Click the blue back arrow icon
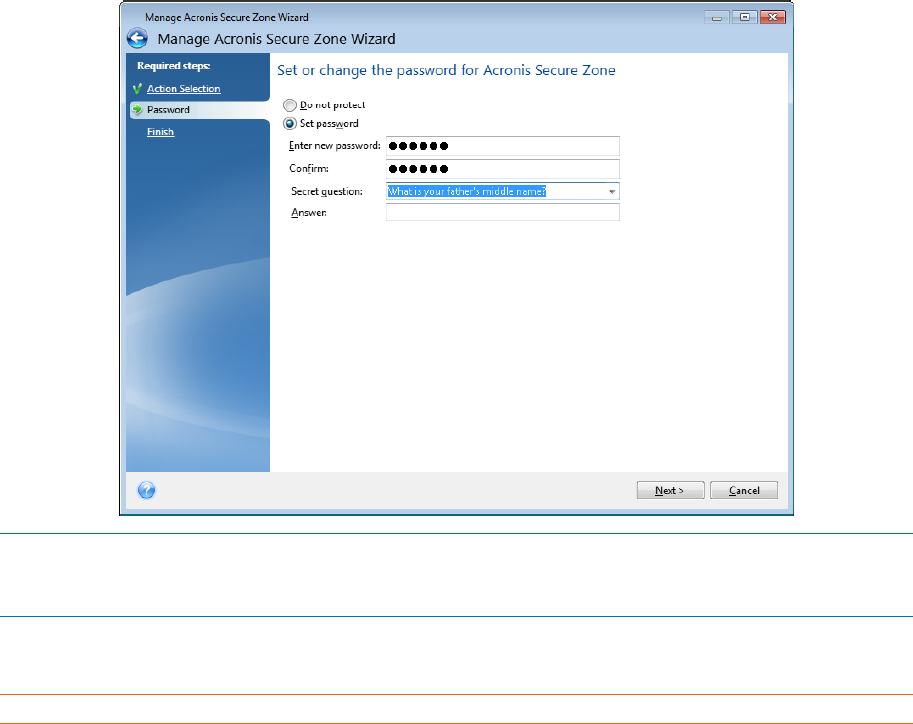Image resolution: width=913 pixels, height=724 pixels. (x=137, y=38)
